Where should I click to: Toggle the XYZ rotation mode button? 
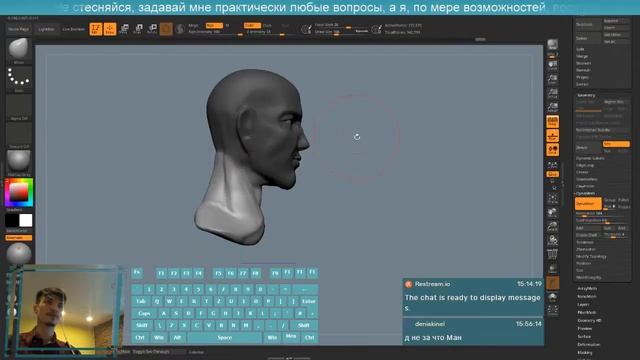pos(553,174)
